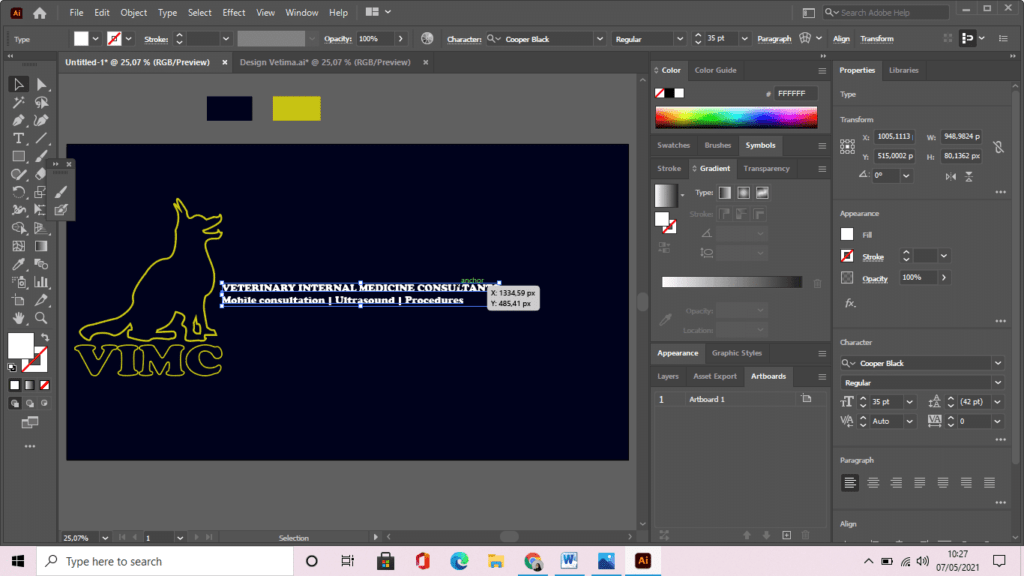
Task: Open the File menu
Action: point(76,12)
